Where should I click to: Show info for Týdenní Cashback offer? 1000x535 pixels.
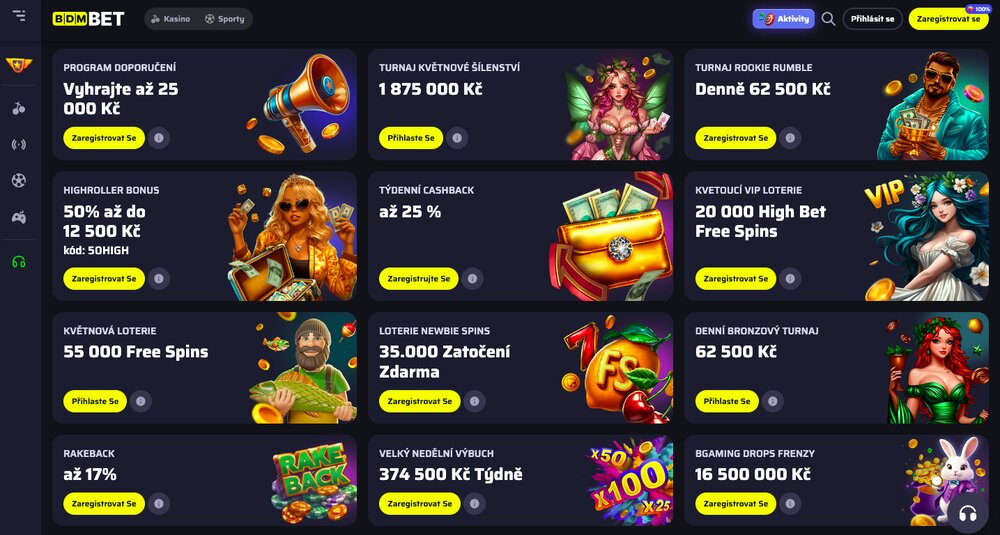tap(472, 279)
